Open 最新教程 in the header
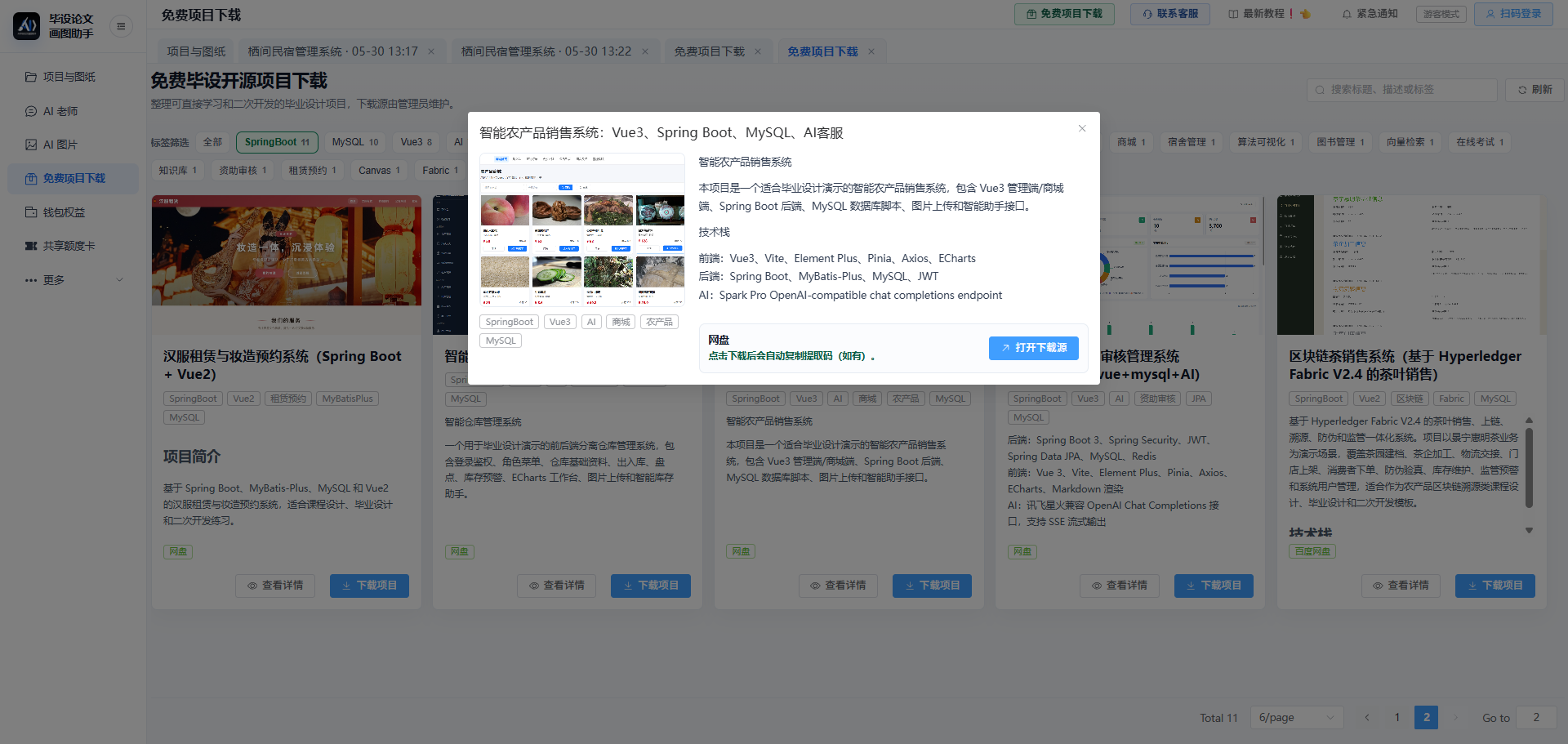The image size is (1568, 744). [x=1269, y=14]
